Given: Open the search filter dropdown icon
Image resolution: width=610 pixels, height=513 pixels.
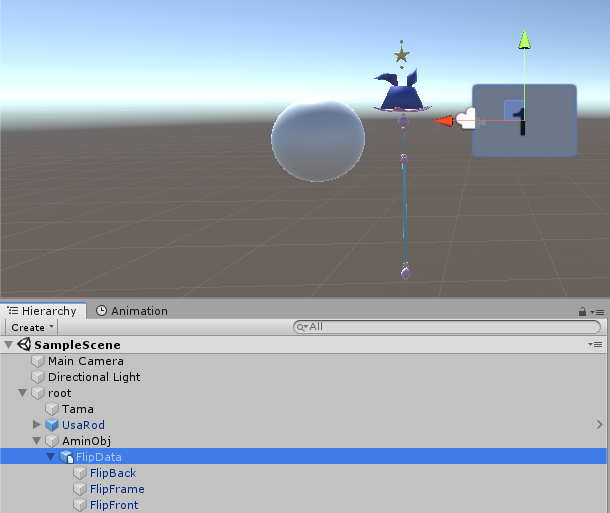Looking at the screenshot, I should (x=302, y=327).
